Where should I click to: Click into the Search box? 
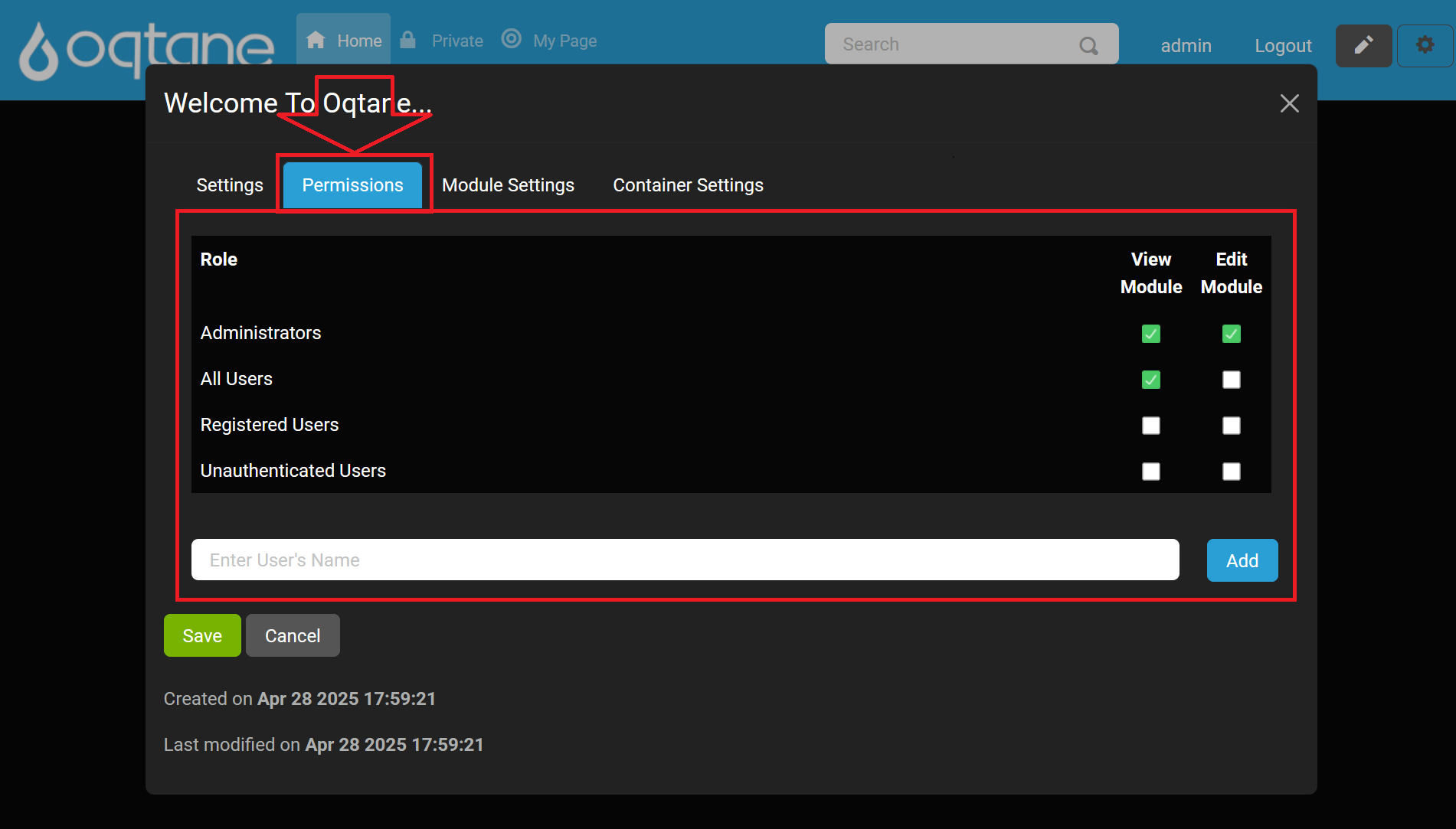tap(971, 44)
